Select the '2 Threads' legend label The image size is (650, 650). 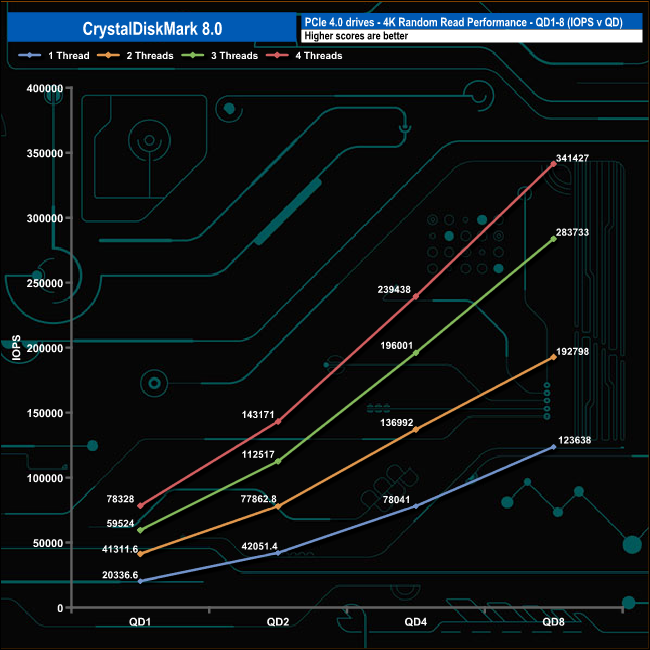(150, 56)
